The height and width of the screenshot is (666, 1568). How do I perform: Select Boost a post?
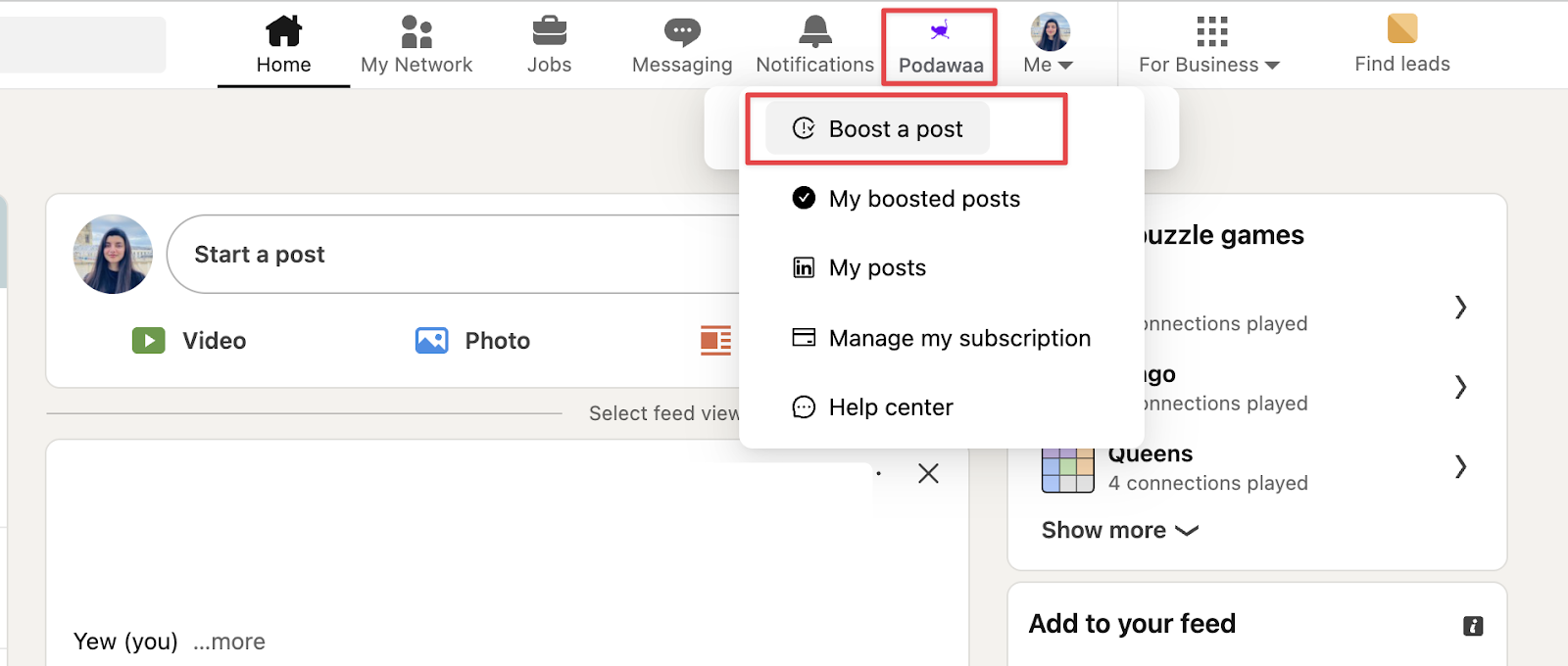click(877, 128)
